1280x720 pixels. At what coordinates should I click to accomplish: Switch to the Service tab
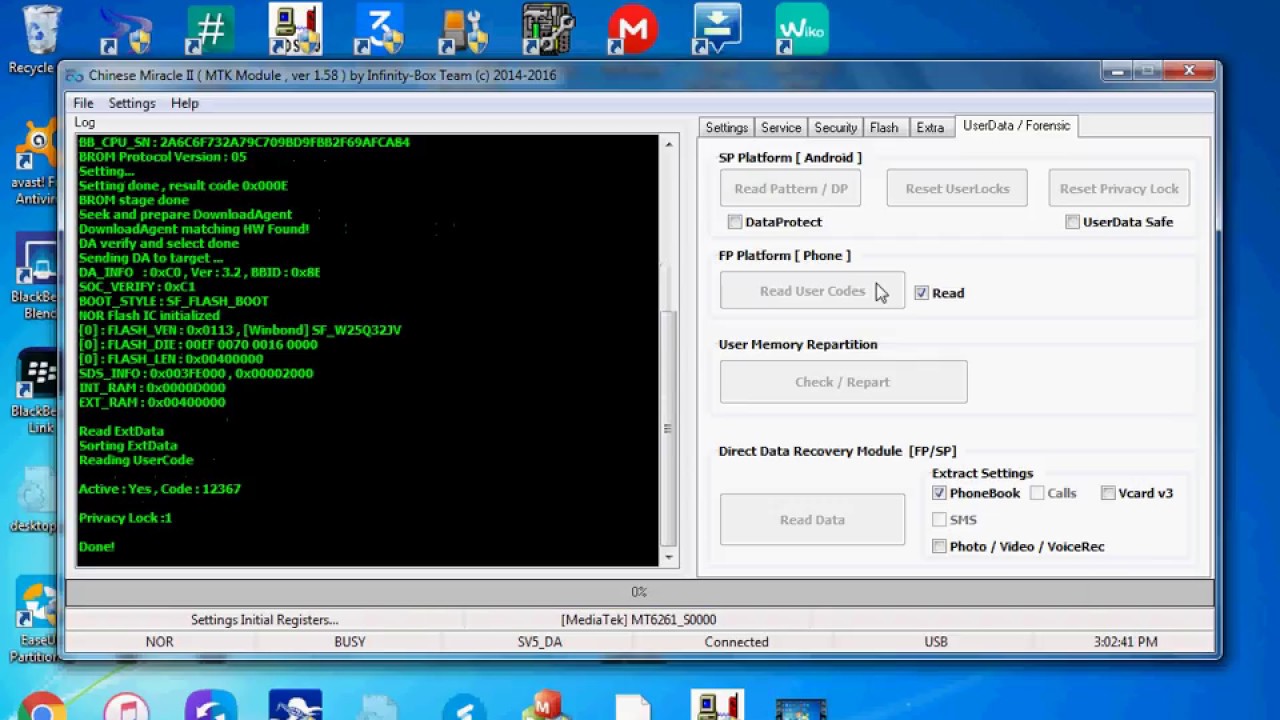point(781,128)
